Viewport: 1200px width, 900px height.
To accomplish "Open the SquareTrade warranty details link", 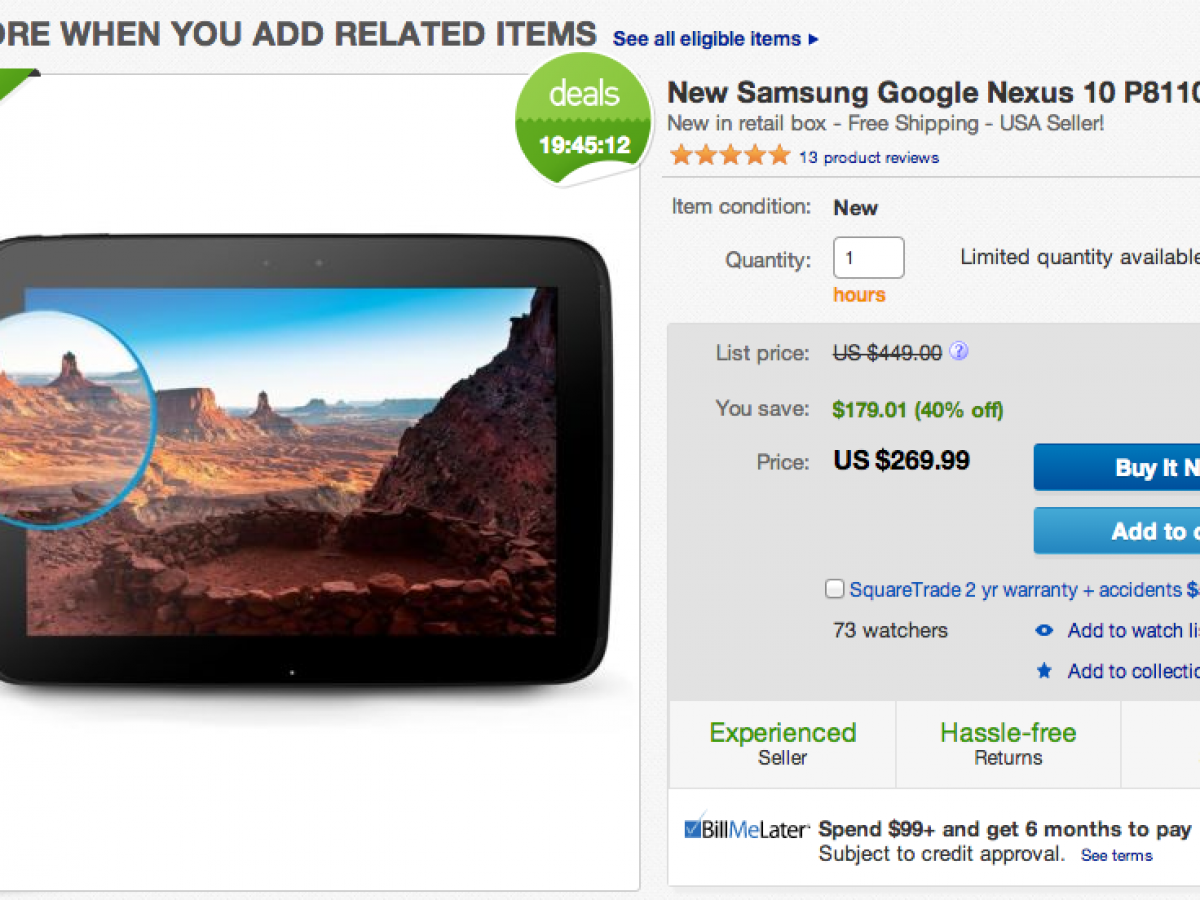I will [x=1015, y=590].
